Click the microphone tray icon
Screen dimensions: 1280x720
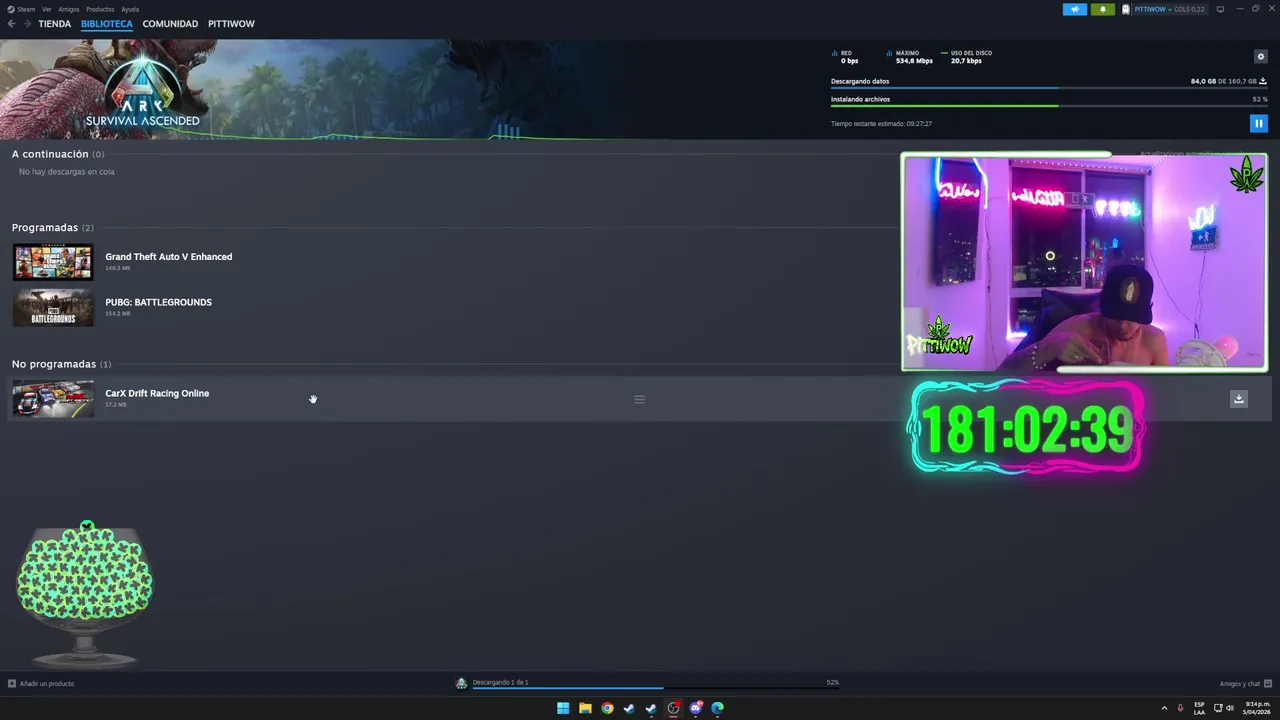(1180, 708)
